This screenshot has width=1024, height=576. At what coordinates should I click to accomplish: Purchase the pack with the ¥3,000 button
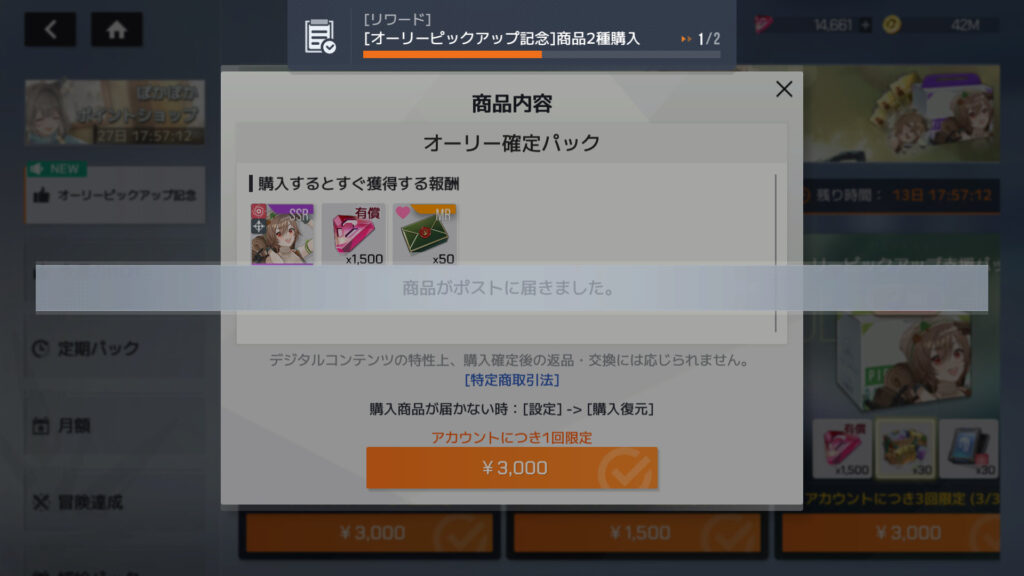[511, 468]
